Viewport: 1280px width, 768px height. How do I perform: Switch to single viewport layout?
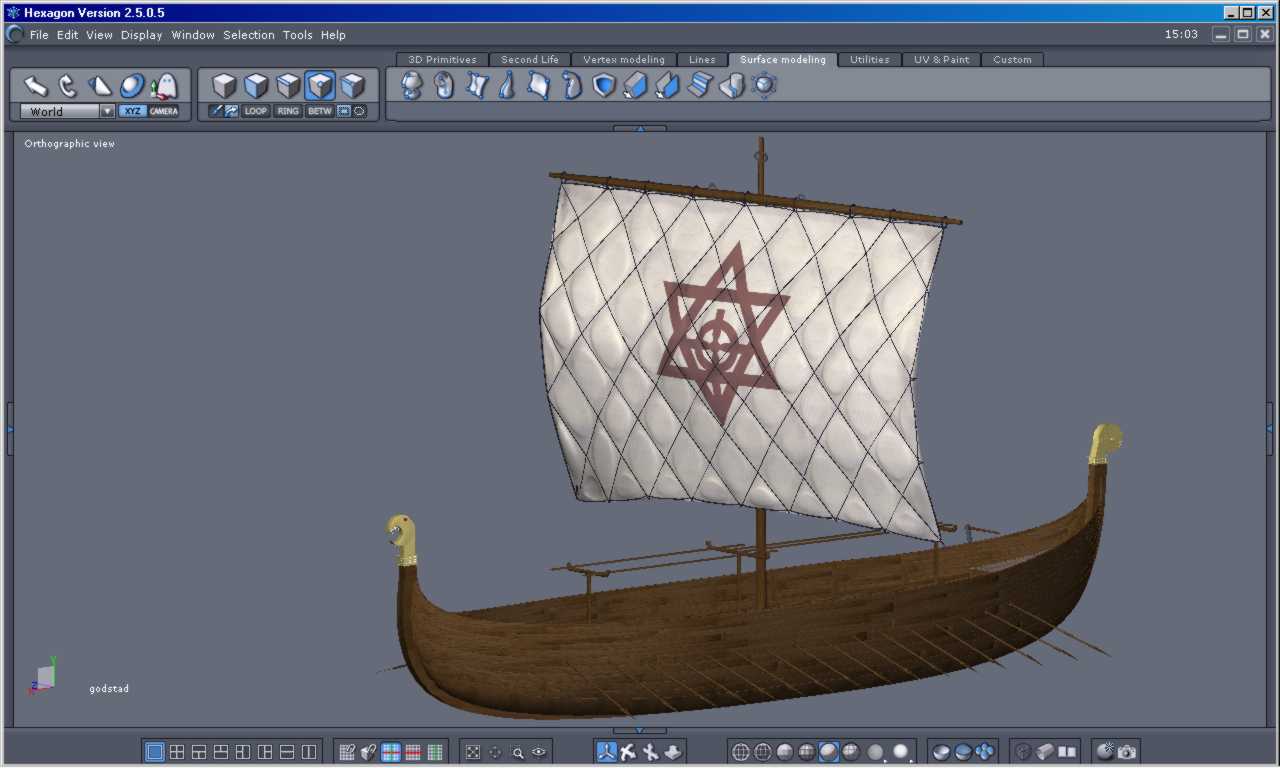[x=155, y=752]
